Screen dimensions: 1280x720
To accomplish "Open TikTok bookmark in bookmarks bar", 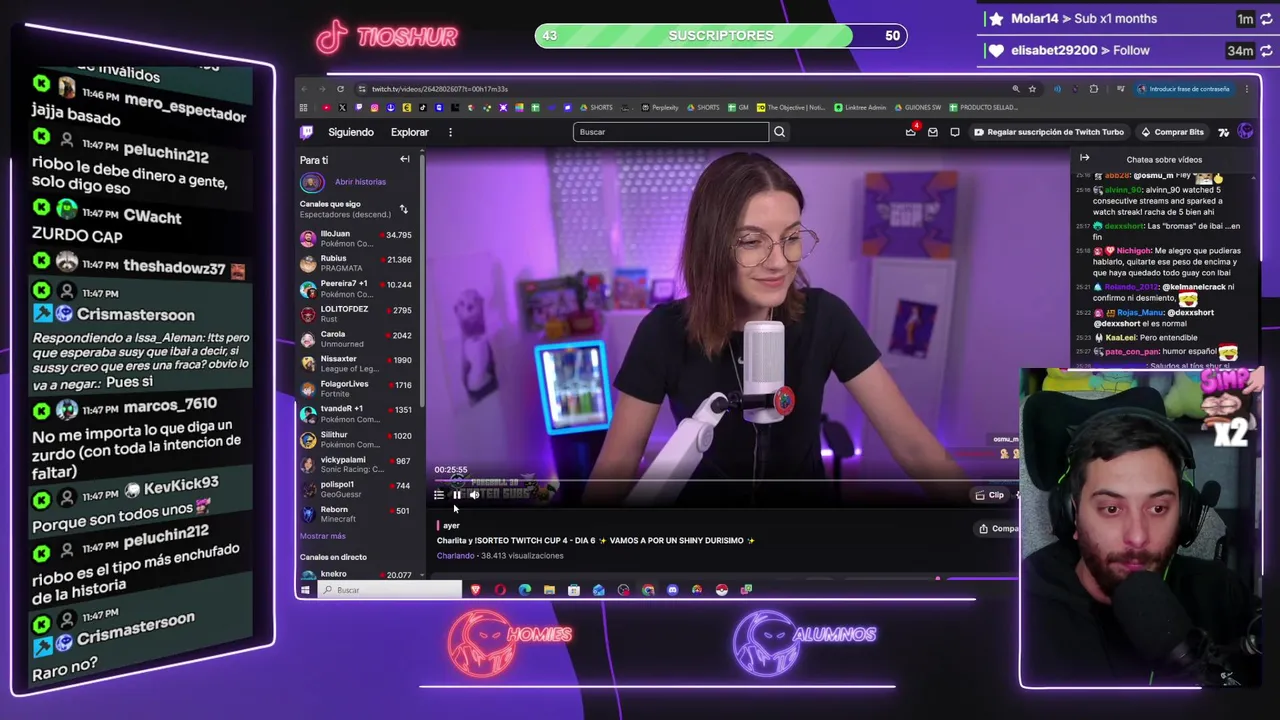I will pyautogui.click(x=422, y=107).
